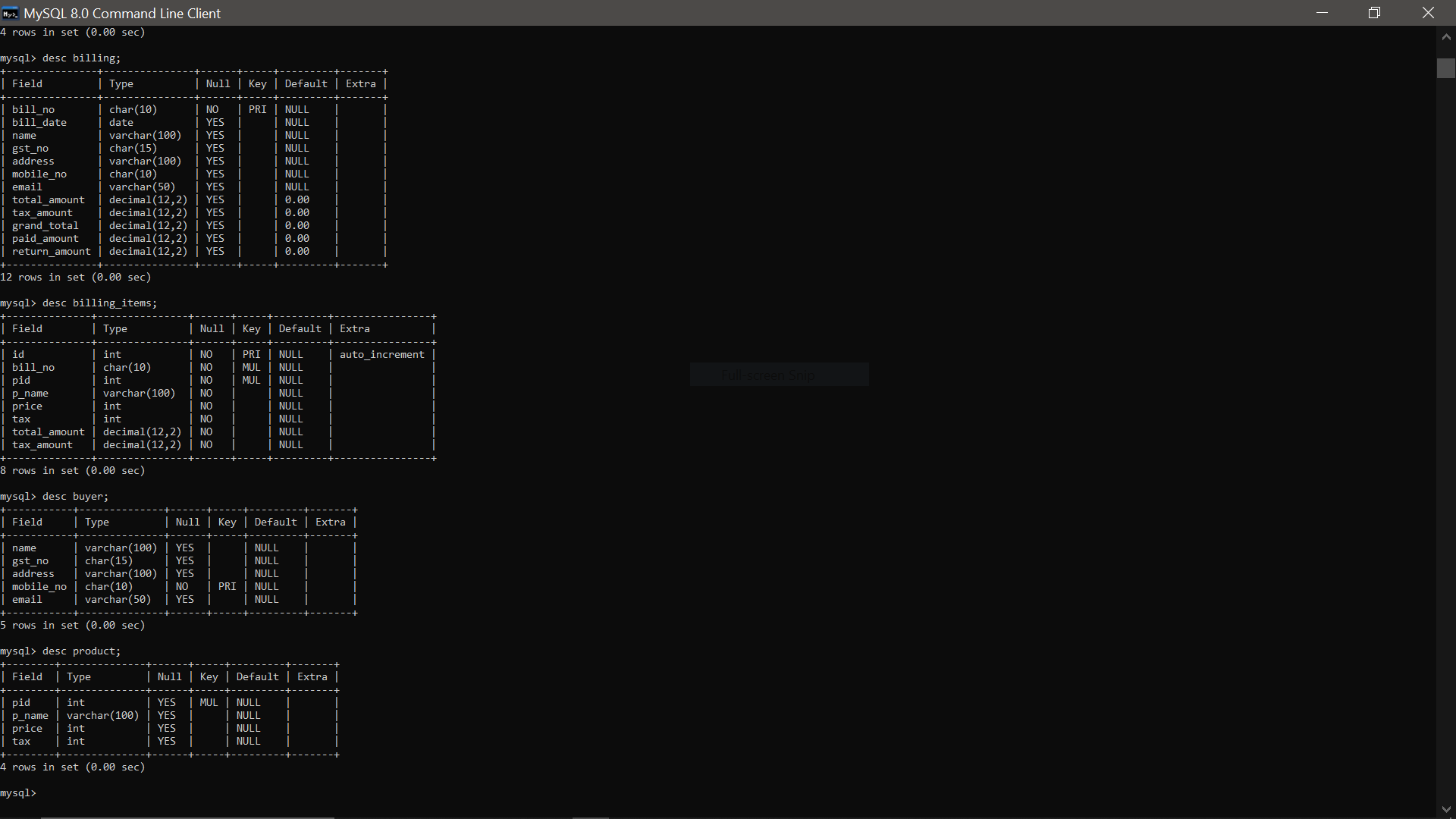
Task: Select the desc buyer; command text
Action: (74, 496)
